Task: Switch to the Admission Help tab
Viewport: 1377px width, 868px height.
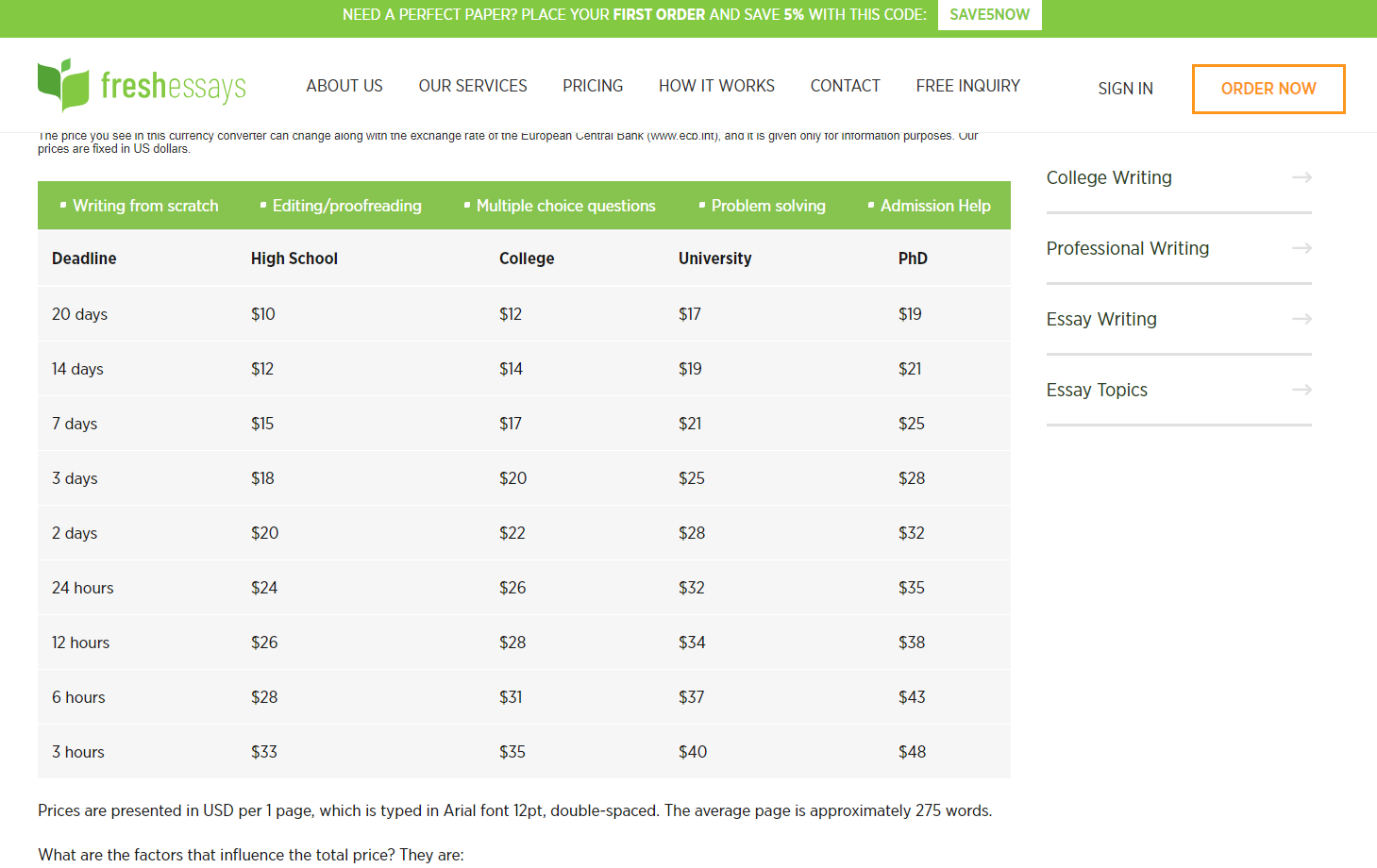Action: [930, 206]
